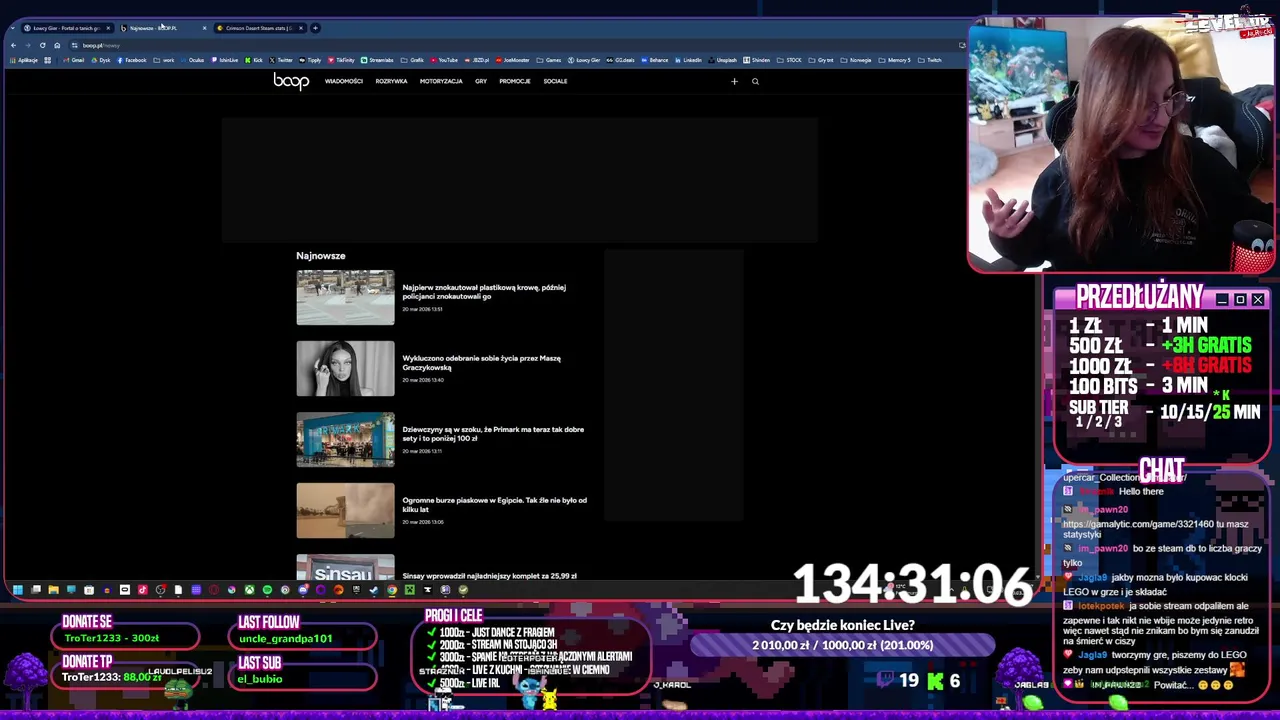The height and width of the screenshot is (720, 1280).
Task: Open the LinkedIn bookmark
Action: click(x=688, y=60)
